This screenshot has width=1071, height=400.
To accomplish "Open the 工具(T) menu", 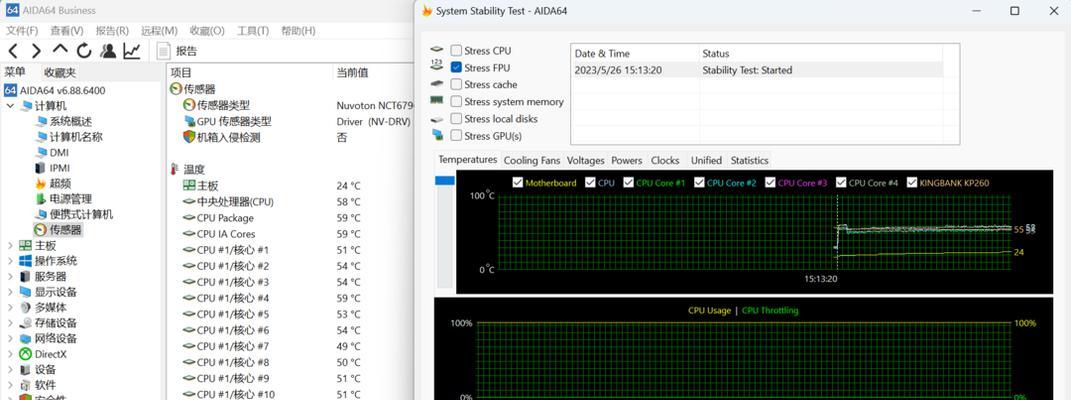I will coord(253,31).
